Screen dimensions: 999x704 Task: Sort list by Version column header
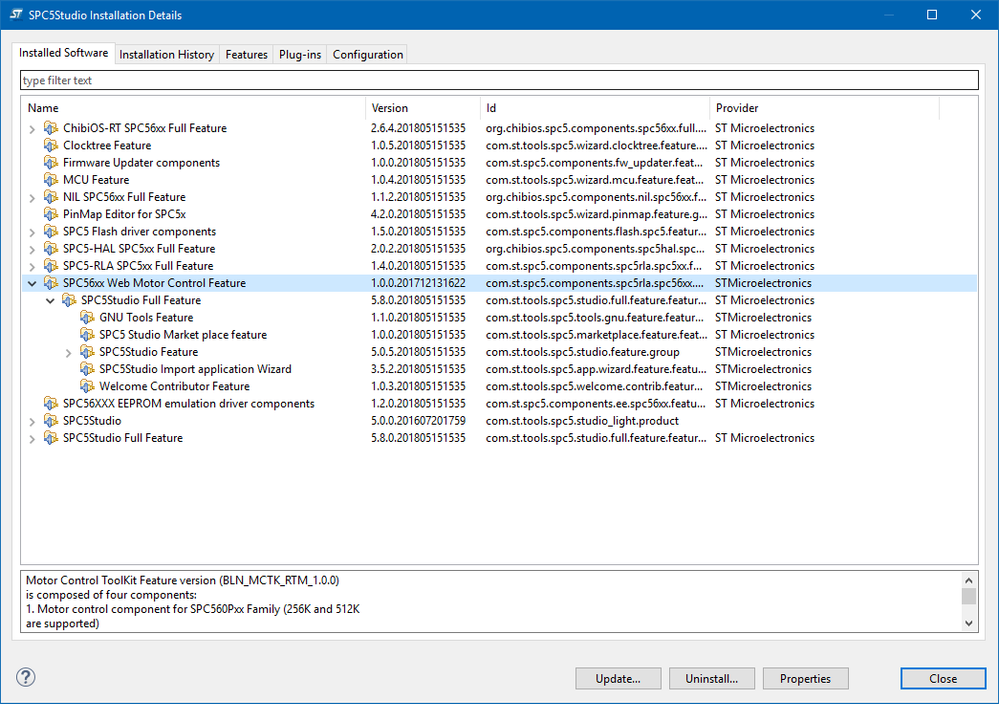coord(423,108)
